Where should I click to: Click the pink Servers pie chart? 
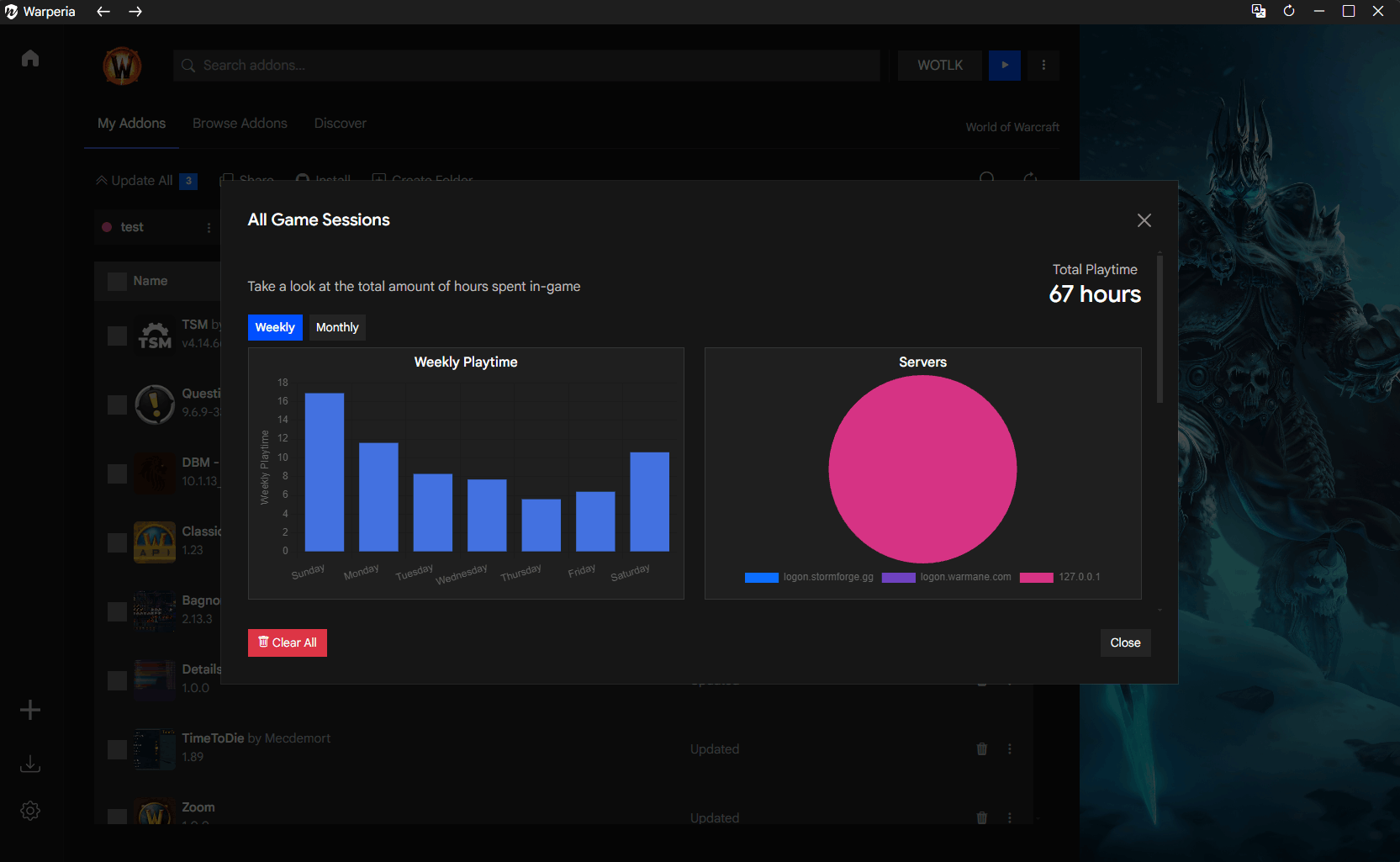[922, 468]
